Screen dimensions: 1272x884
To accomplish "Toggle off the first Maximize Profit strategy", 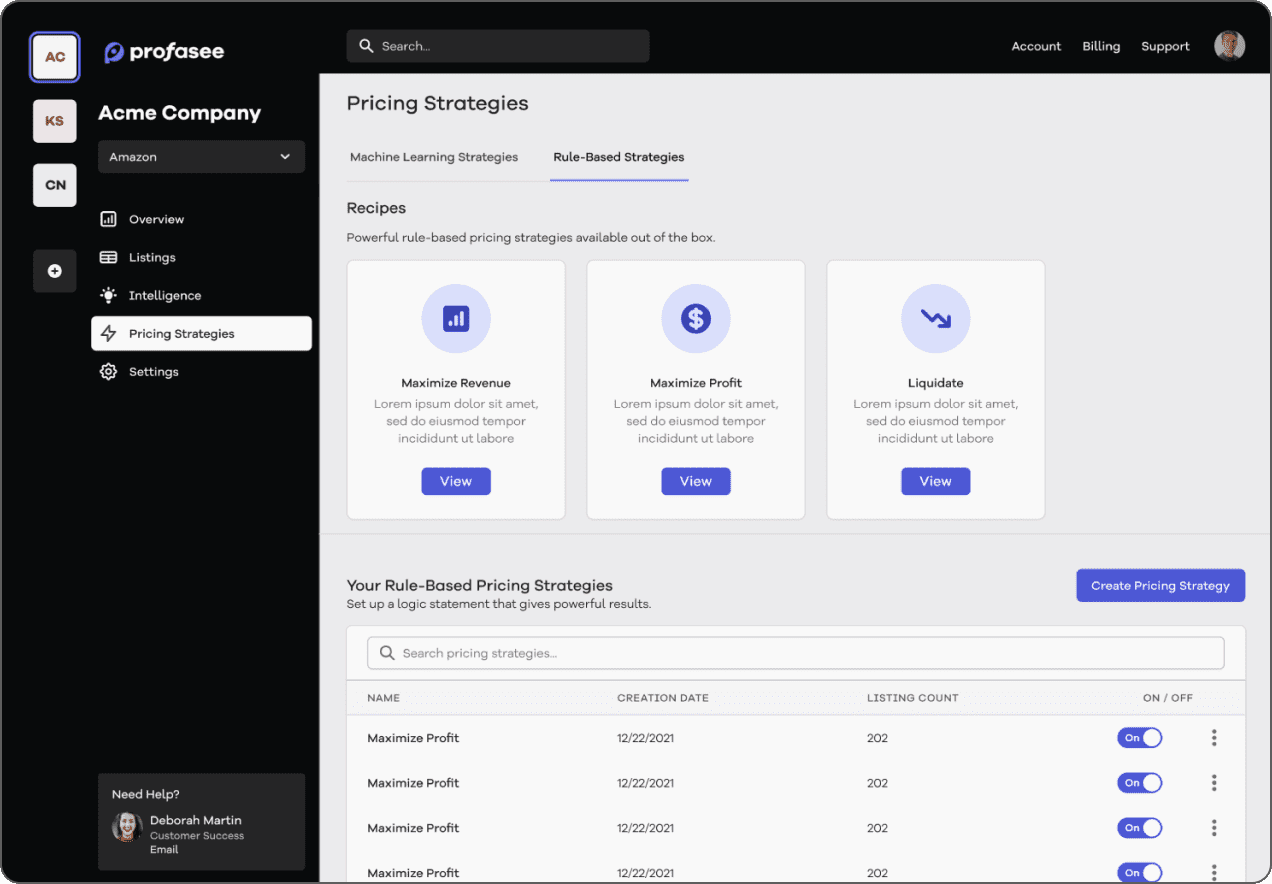I will 1140,738.
